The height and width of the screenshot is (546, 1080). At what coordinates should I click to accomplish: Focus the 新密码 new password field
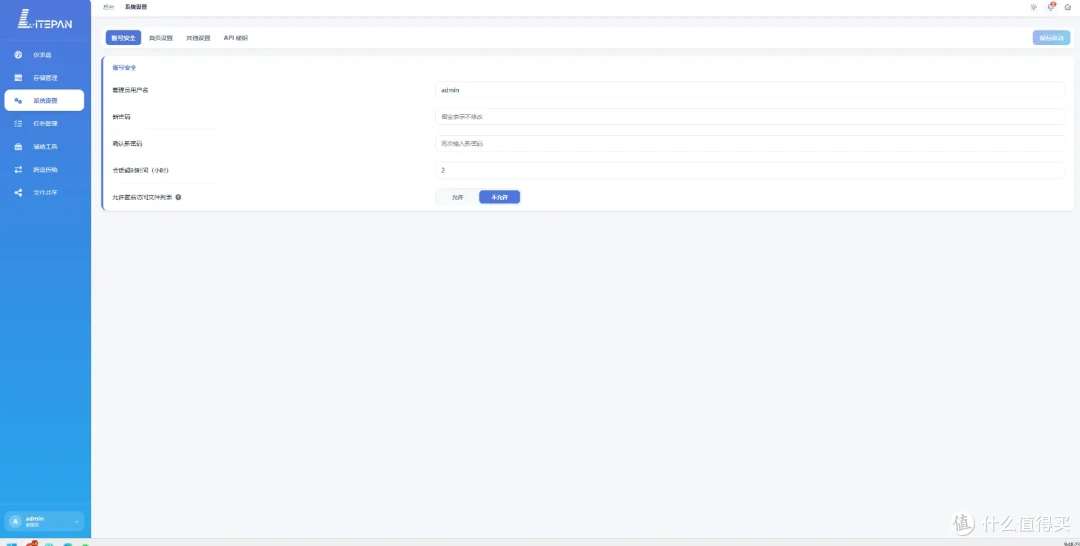(750, 116)
